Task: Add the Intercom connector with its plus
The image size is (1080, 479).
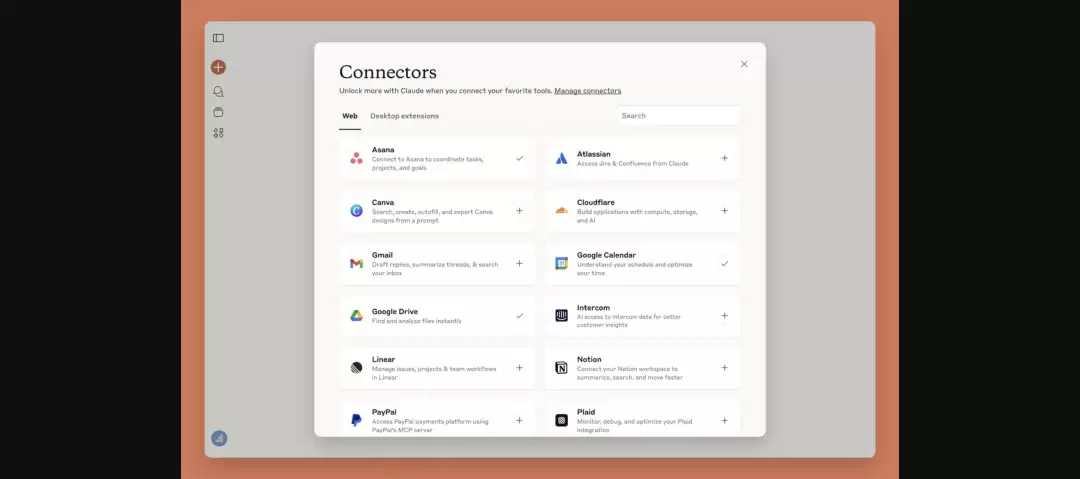Action: coord(725,316)
